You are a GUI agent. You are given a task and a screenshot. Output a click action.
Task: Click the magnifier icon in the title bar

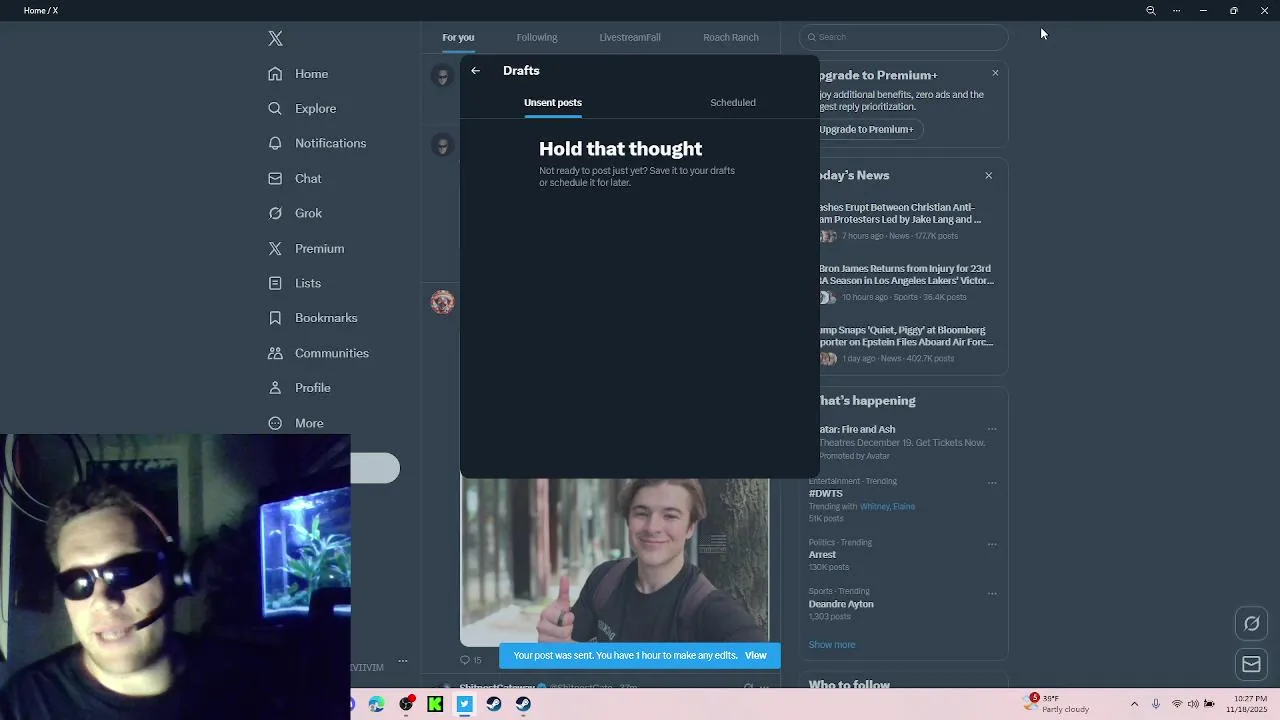(1151, 11)
